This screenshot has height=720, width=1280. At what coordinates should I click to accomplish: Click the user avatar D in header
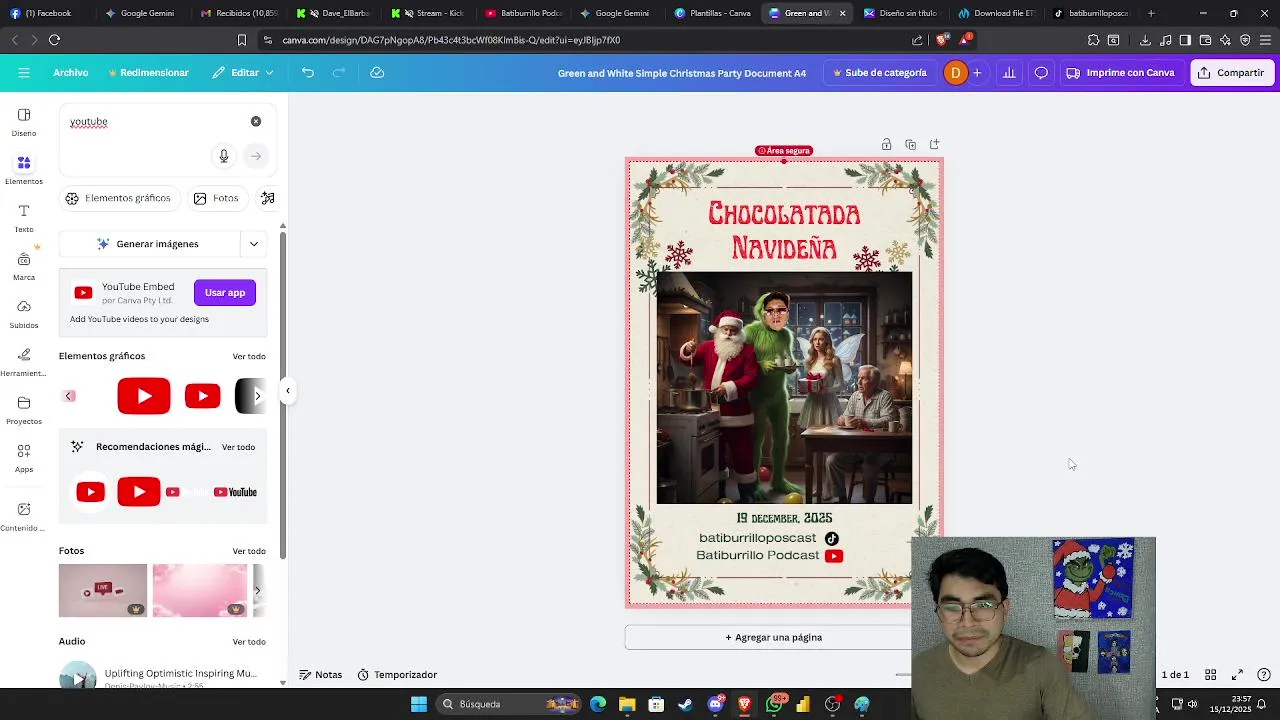(x=955, y=73)
